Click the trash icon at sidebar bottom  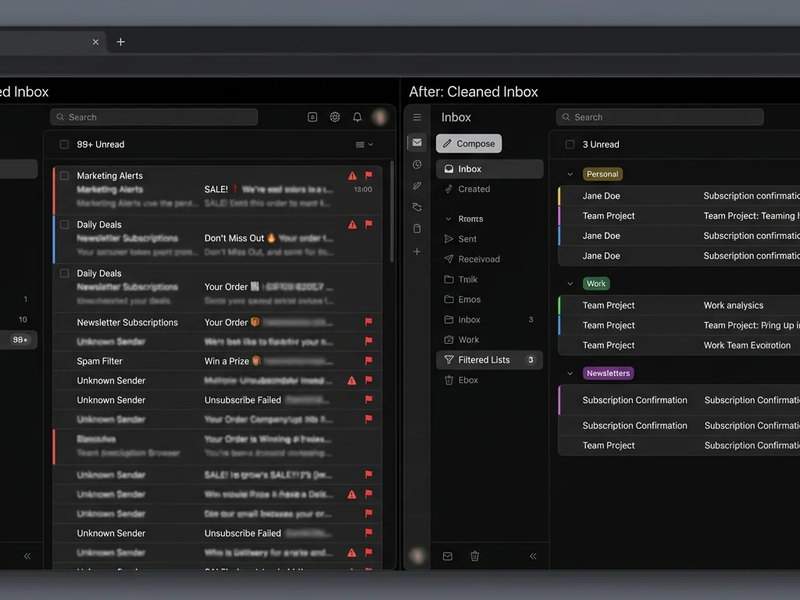pos(475,556)
